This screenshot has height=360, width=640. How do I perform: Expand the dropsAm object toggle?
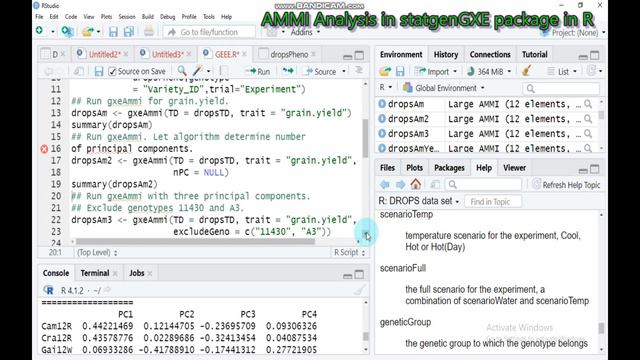[x=382, y=104]
